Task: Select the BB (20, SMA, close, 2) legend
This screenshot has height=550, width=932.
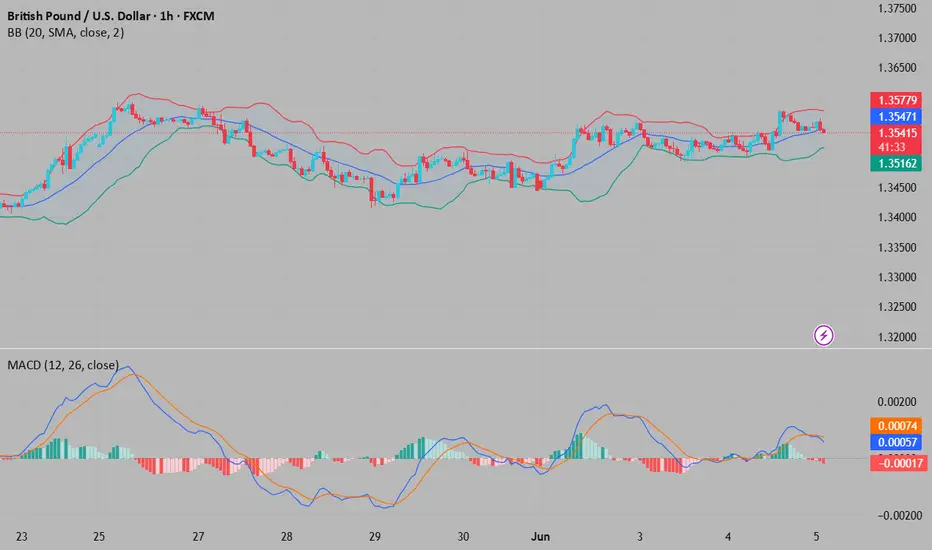Action: pyautogui.click(x=66, y=33)
